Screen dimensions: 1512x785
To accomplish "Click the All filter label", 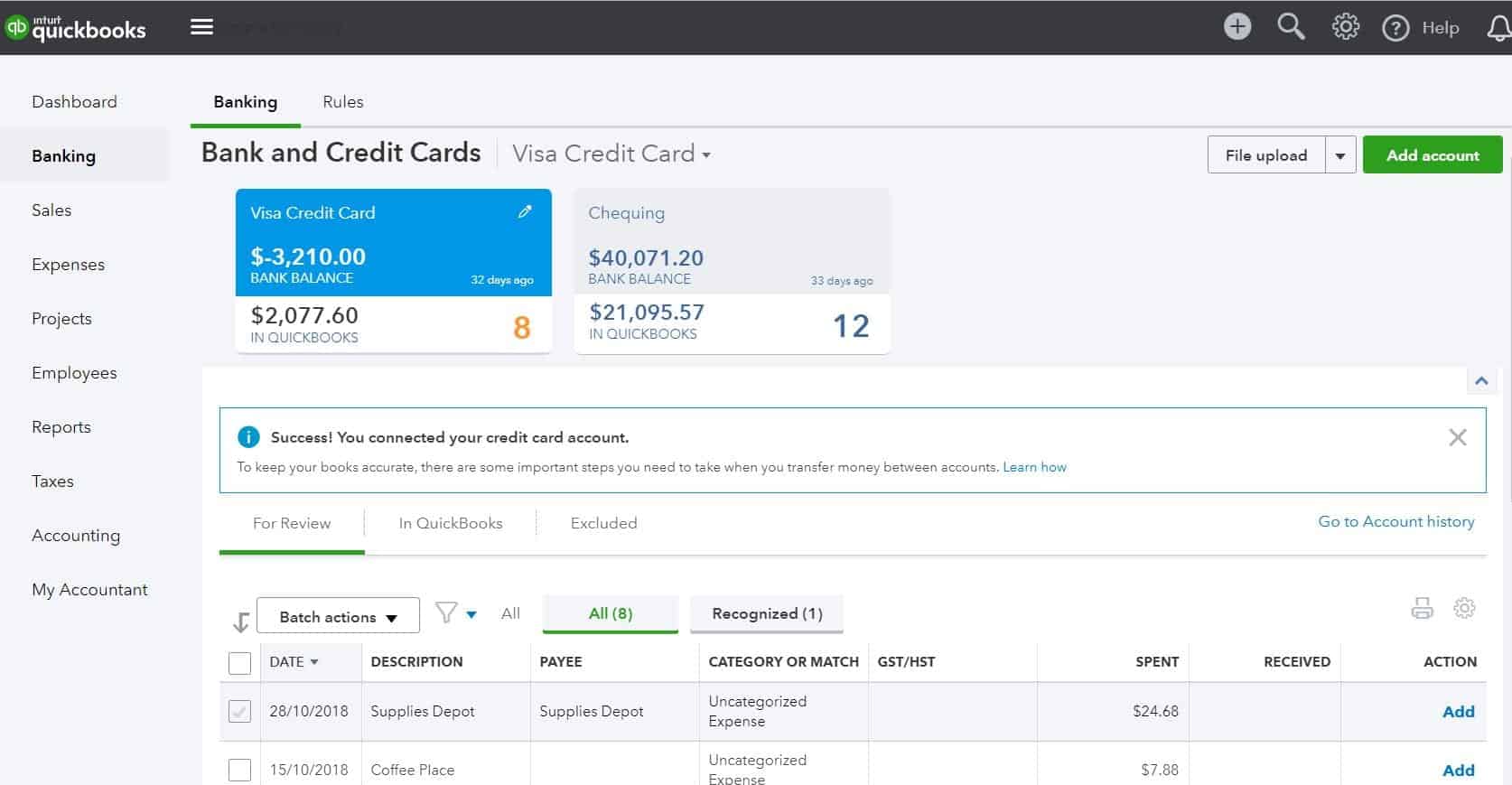I will (x=510, y=613).
